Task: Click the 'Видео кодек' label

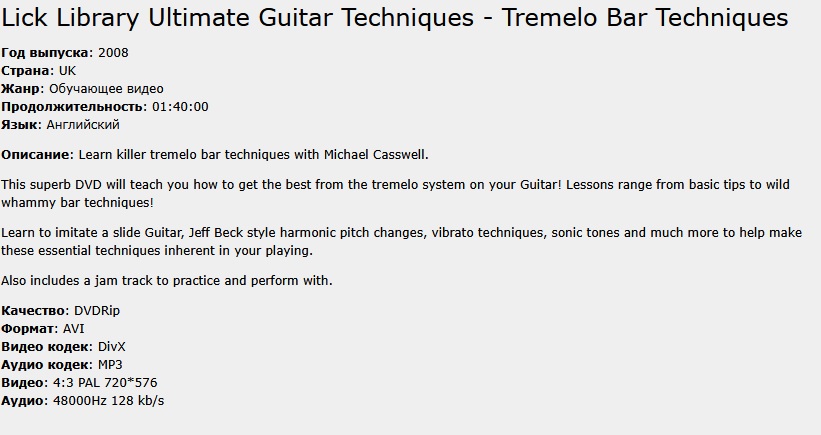Action: (44, 346)
